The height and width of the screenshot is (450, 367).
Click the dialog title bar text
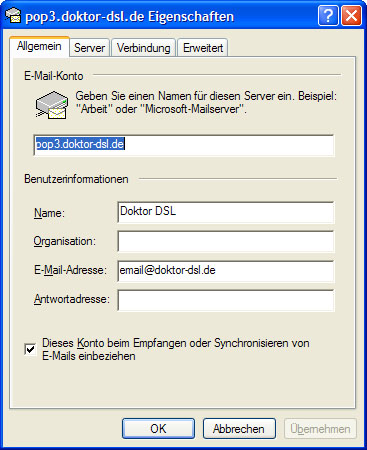130,17
